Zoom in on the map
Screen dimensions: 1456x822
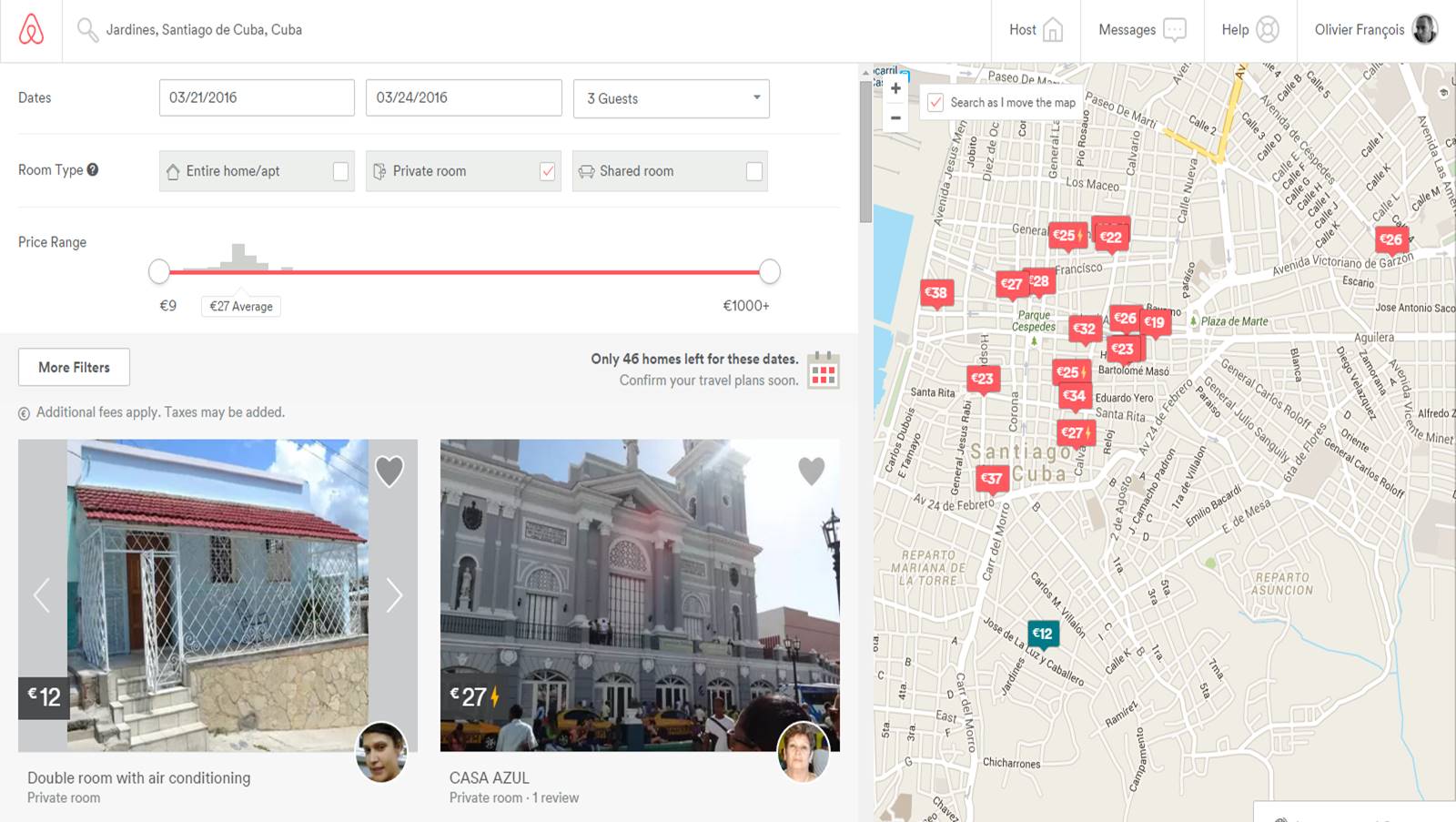[895, 88]
